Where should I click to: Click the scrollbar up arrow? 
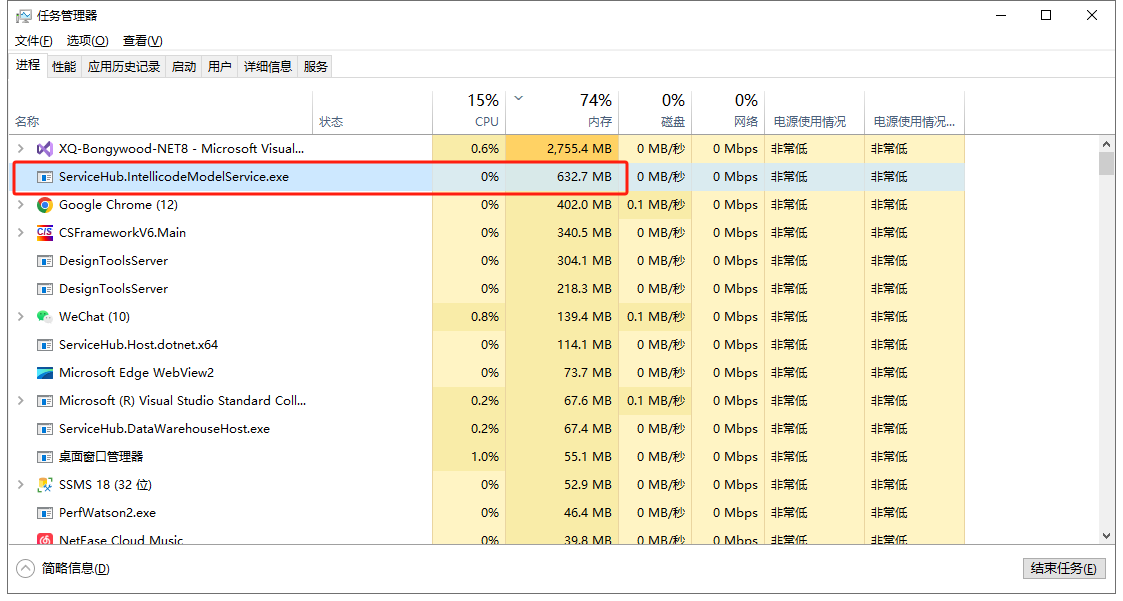click(1107, 143)
